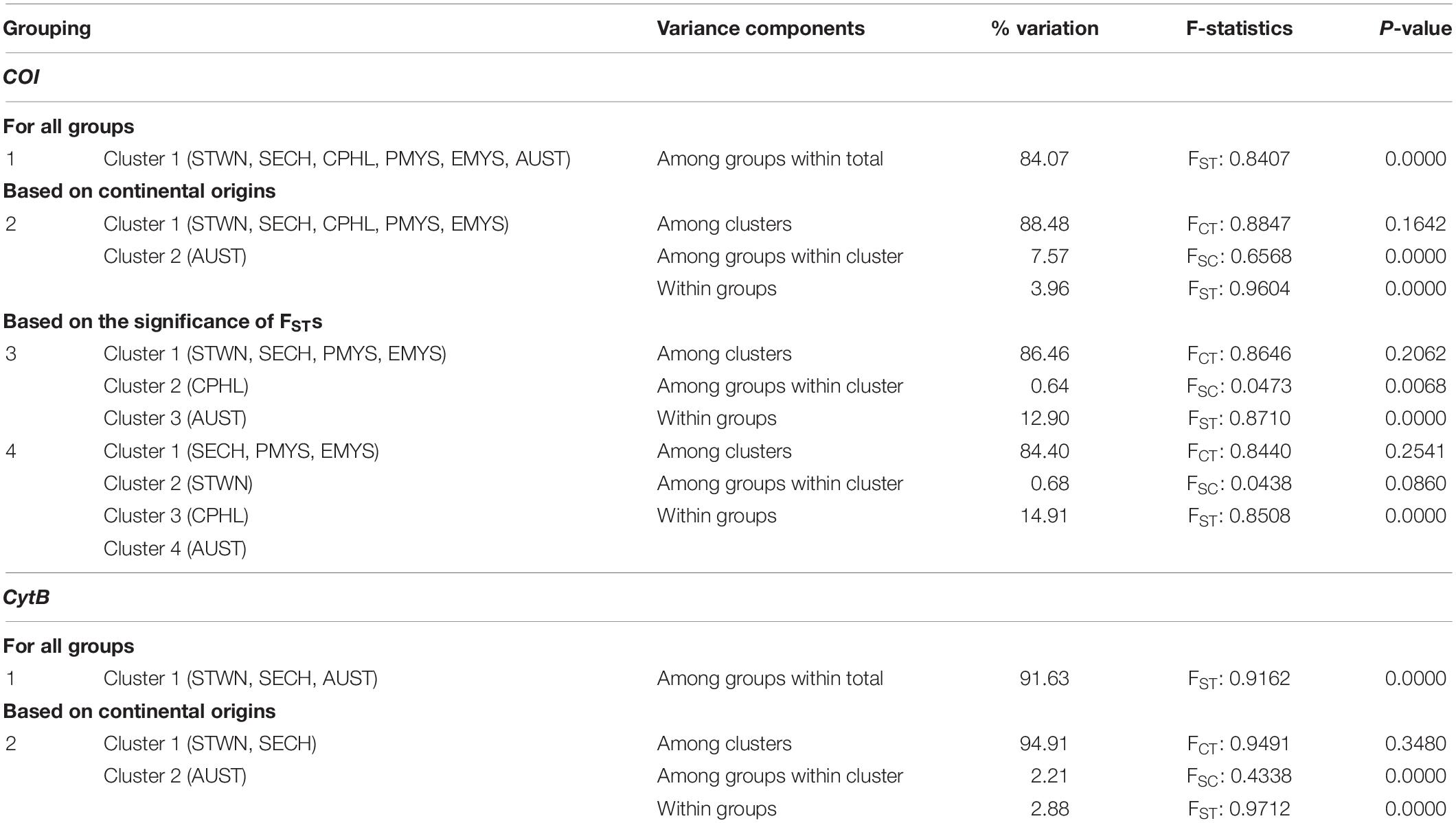Click the % variation value 0.64
1456x823 pixels.
tap(1049, 386)
